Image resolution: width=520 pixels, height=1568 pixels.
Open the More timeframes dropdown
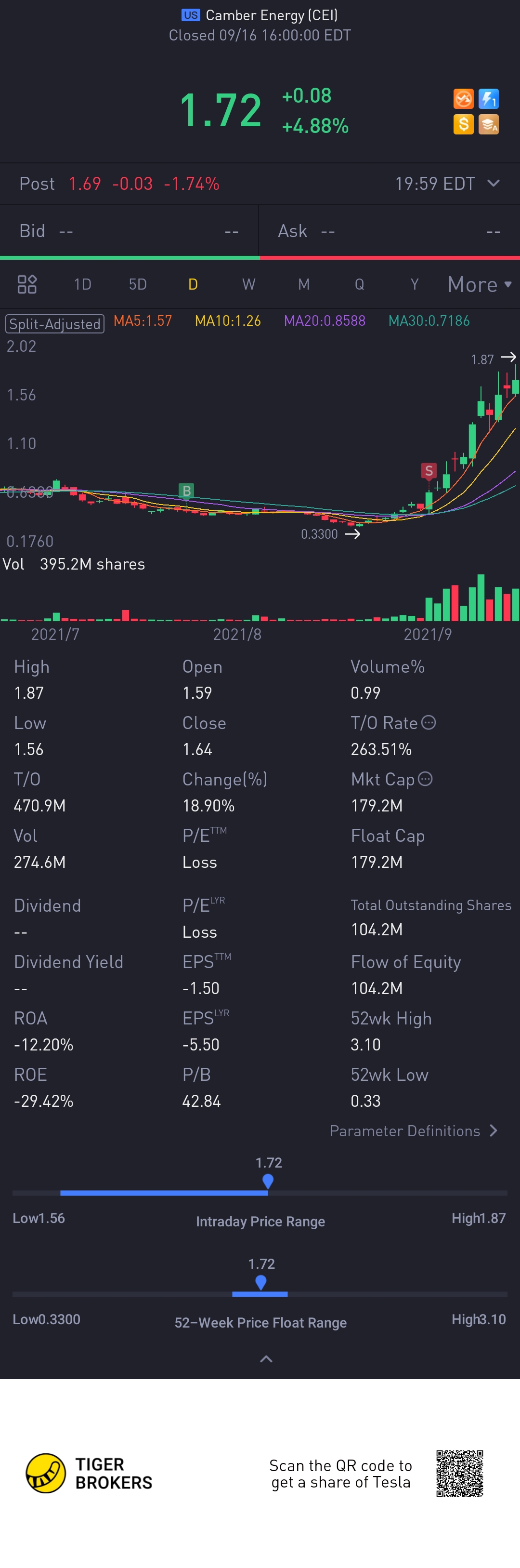click(479, 284)
